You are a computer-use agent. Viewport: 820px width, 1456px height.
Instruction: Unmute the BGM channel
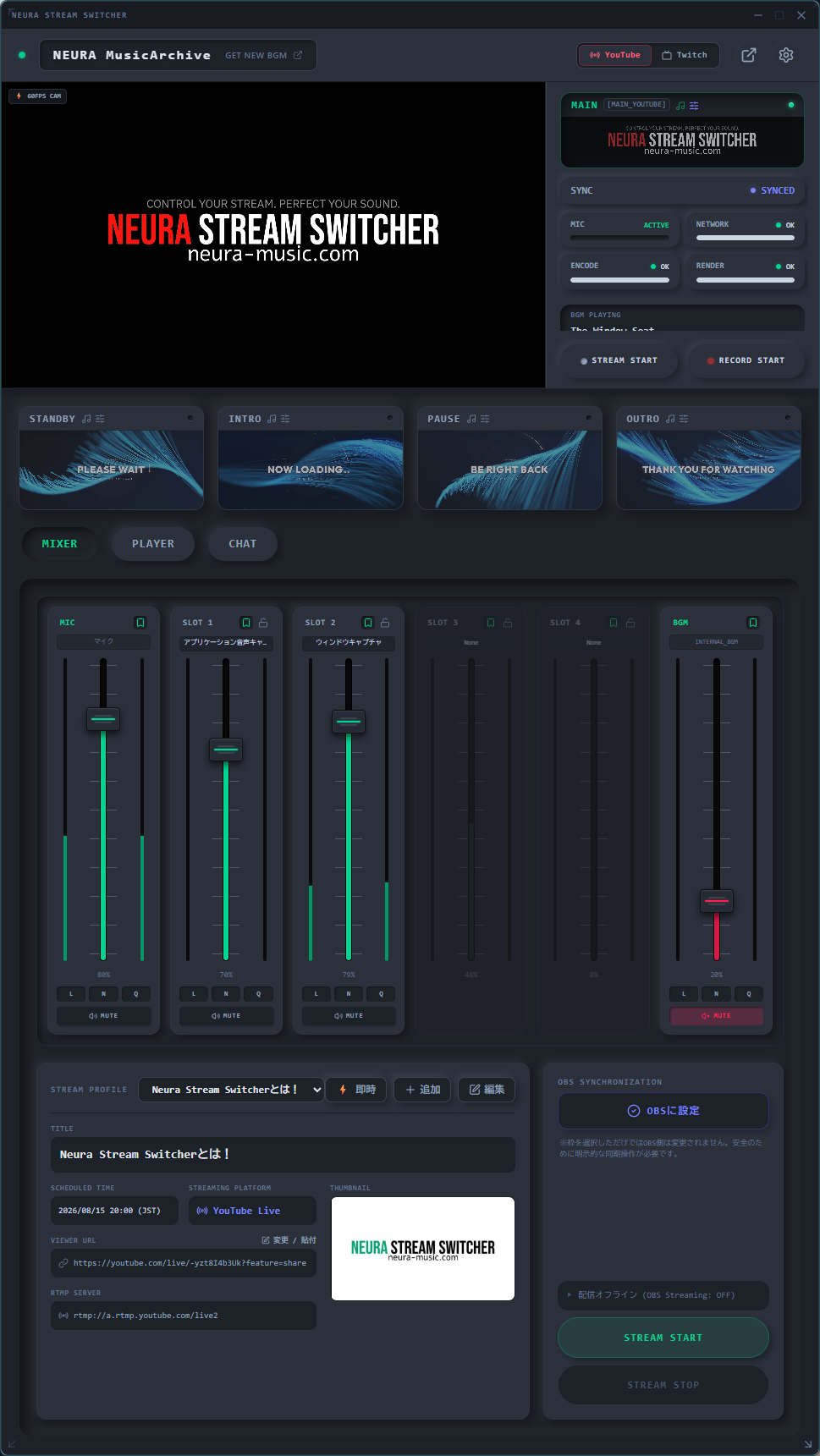[717, 1016]
